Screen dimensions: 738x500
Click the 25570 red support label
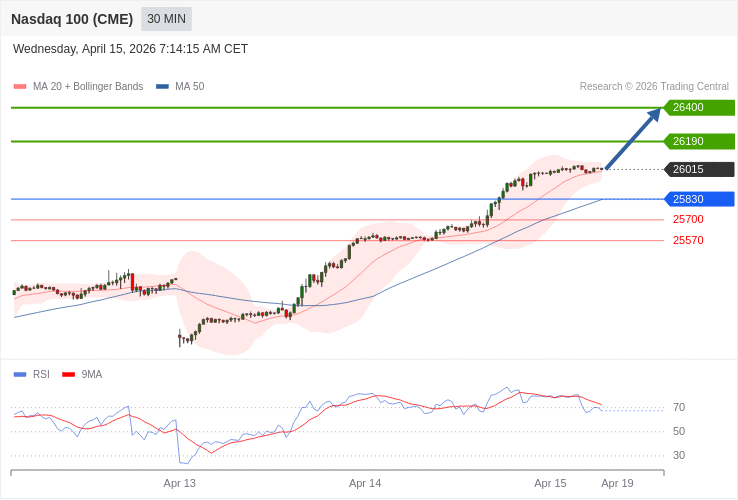coord(688,240)
